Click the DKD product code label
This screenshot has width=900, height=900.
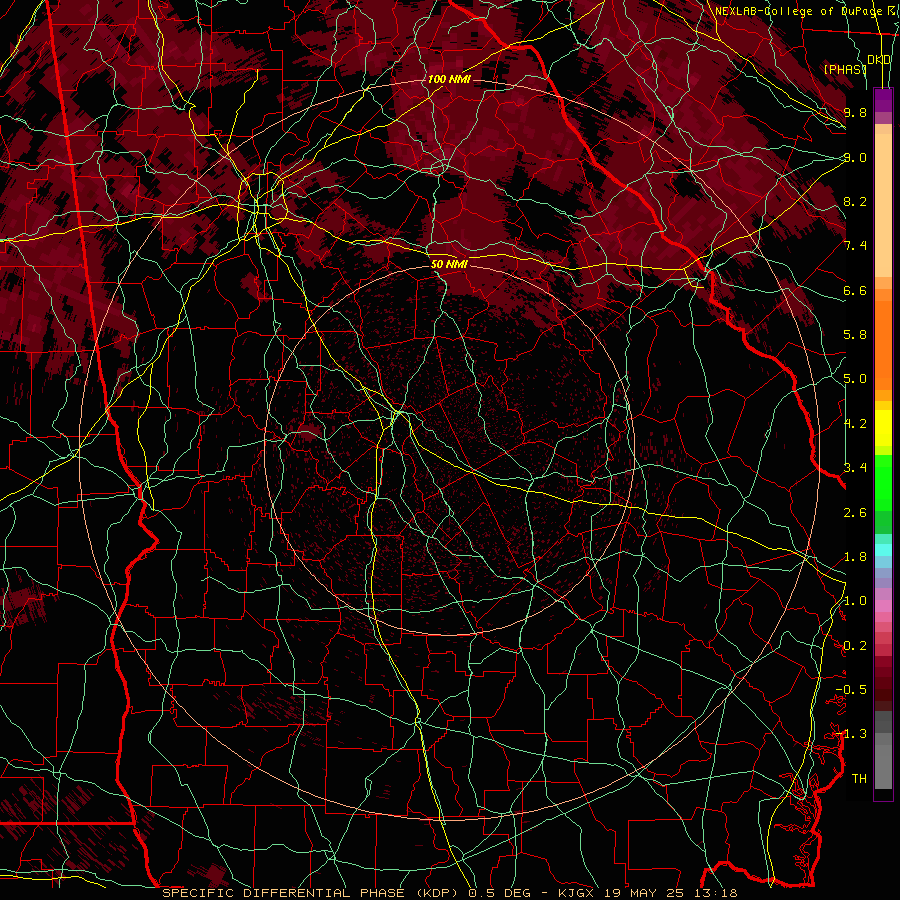pyautogui.click(x=879, y=60)
